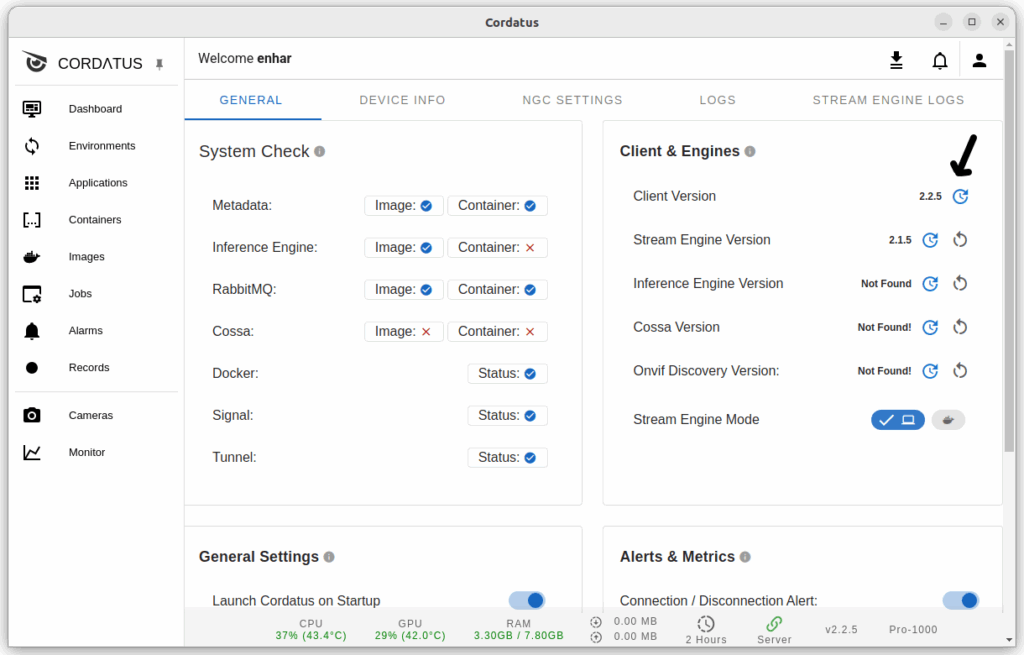Image resolution: width=1024 pixels, height=655 pixels.
Task: Click the 2 Hours clock icon in the status bar
Action: tap(706, 624)
